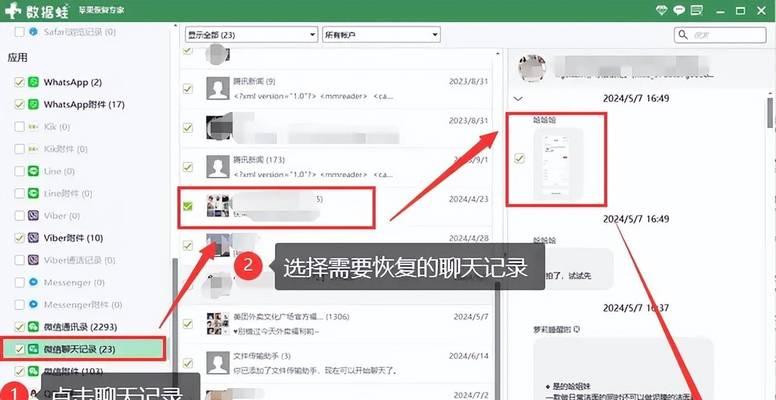
Task: Toggle checkbox for 美团外卖 conversation
Action: tap(188, 323)
